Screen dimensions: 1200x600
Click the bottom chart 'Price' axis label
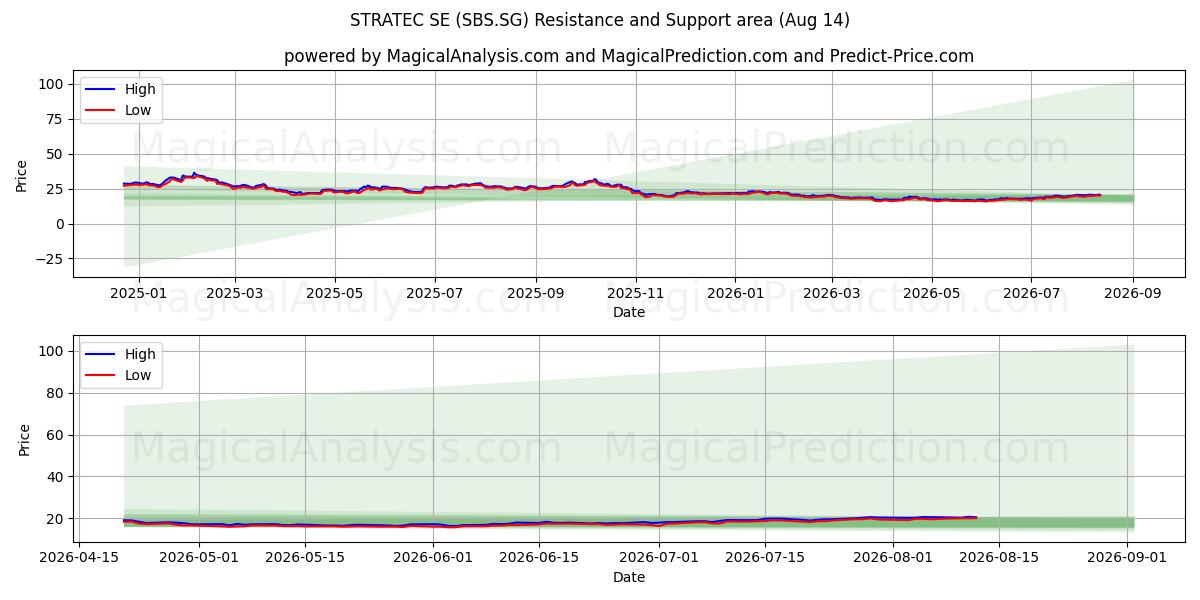[x=23, y=439]
